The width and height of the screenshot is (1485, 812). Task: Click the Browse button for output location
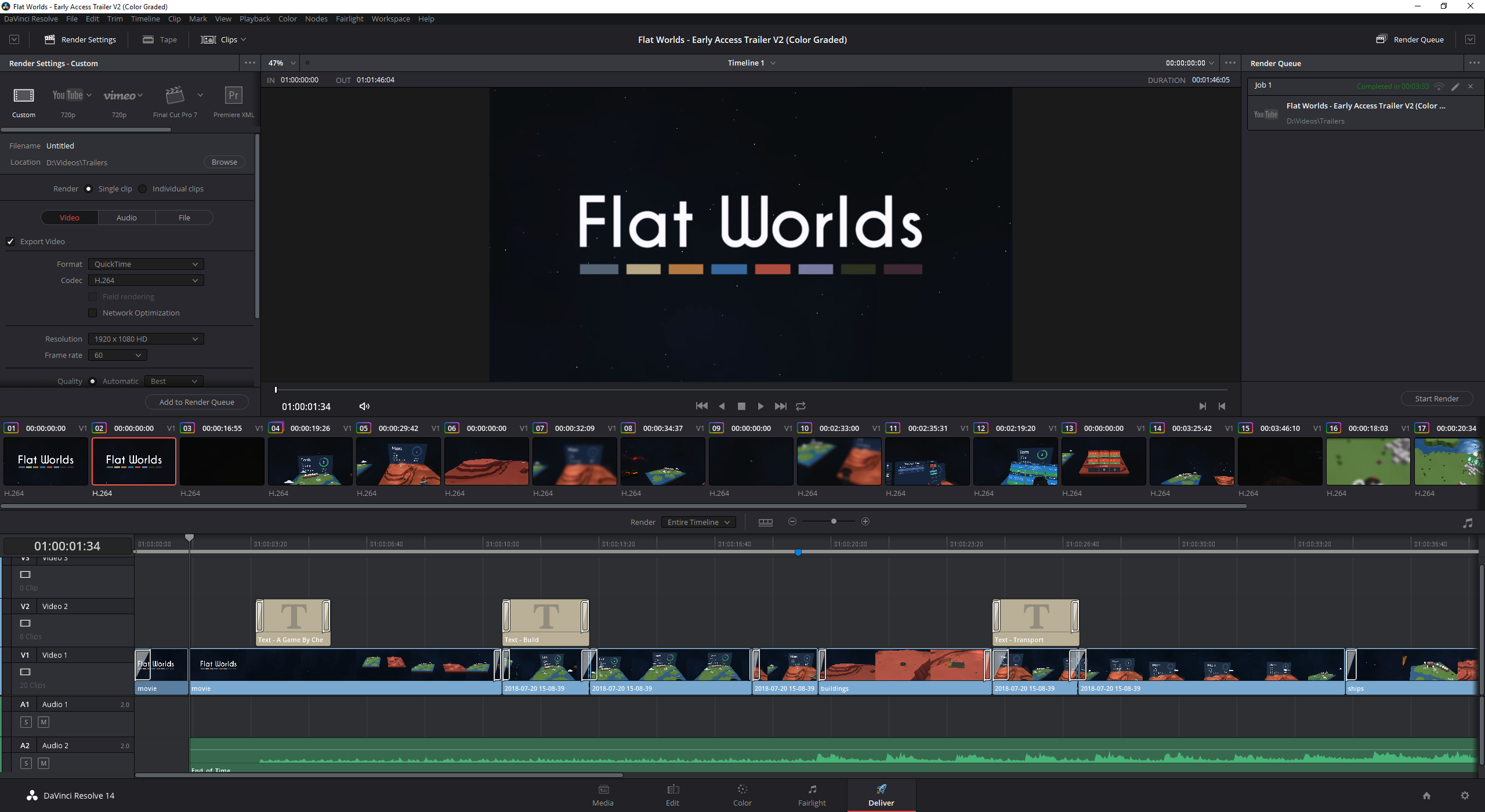click(x=224, y=162)
